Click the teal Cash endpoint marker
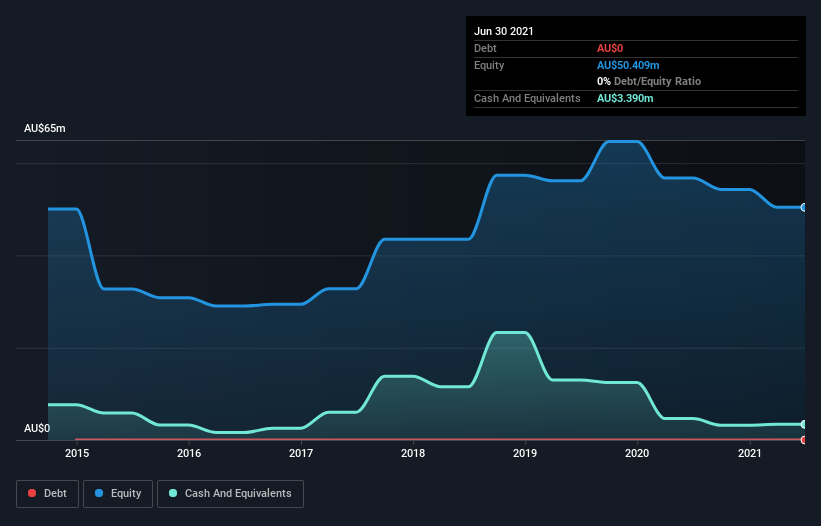The width and height of the screenshot is (821, 526). 804,424
